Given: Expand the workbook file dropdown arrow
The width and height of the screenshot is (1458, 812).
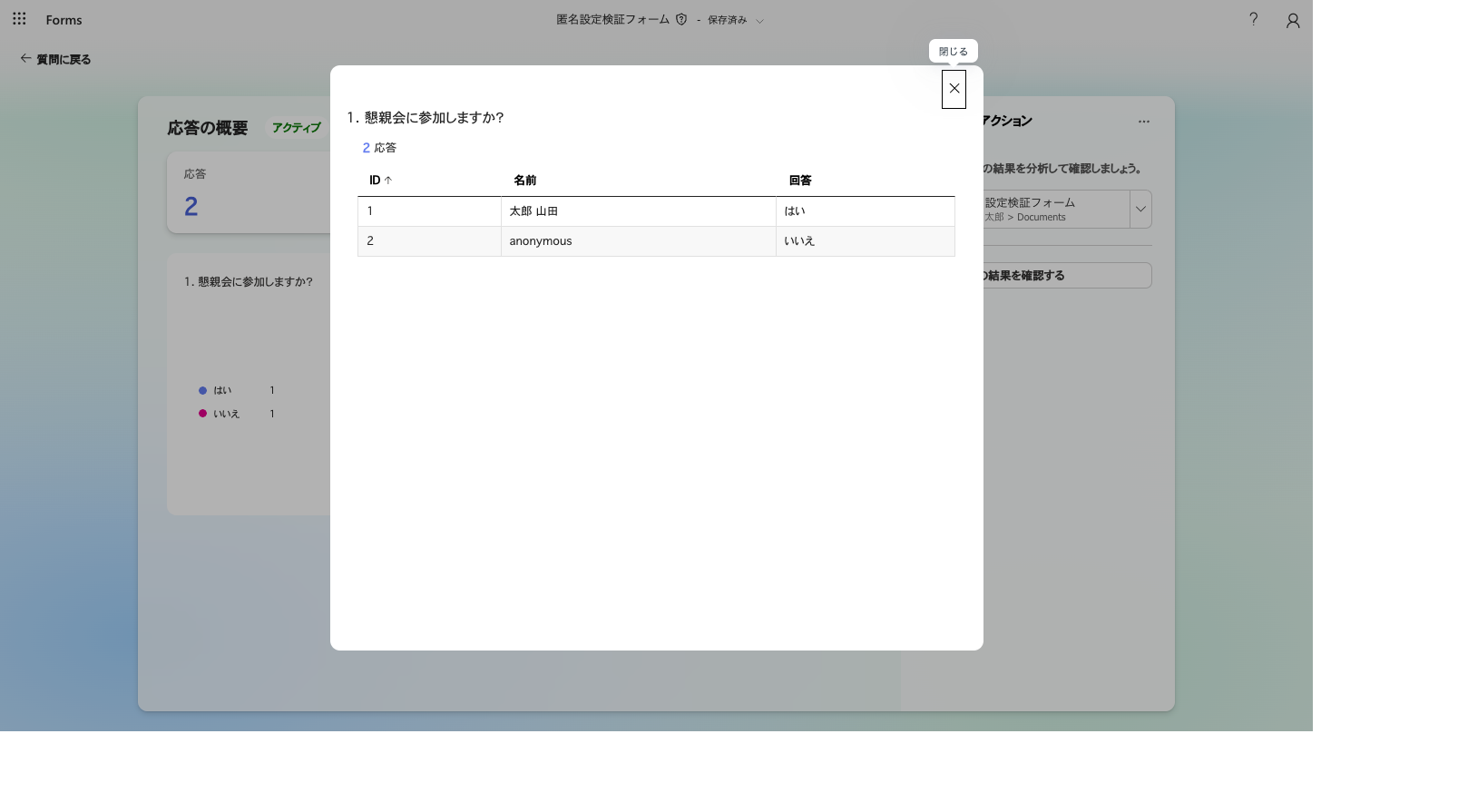Looking at the screenshot, I should coord(1140,210).
